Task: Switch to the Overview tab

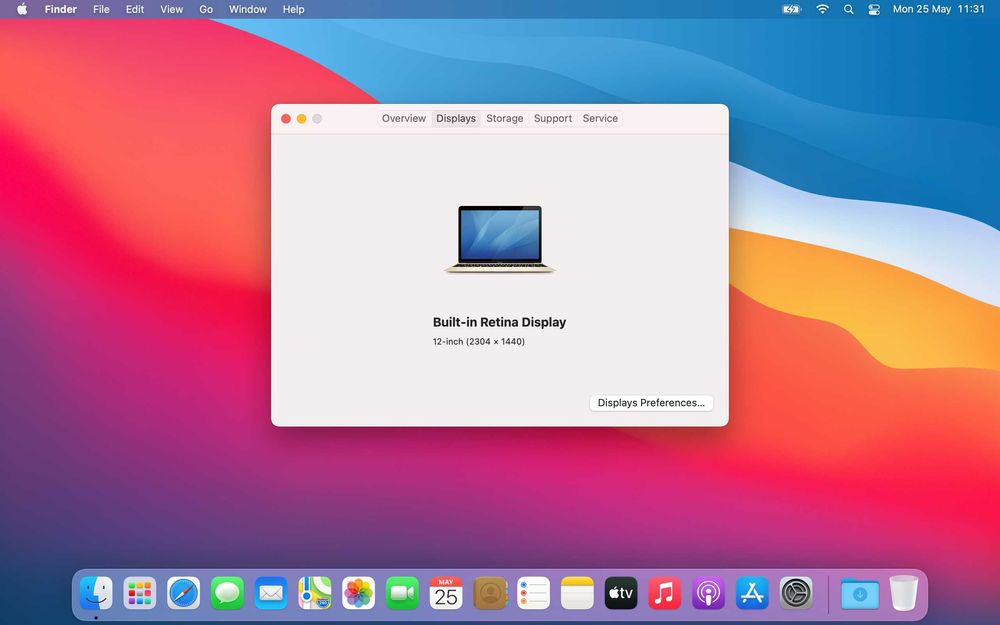Action: pos(404,119)
